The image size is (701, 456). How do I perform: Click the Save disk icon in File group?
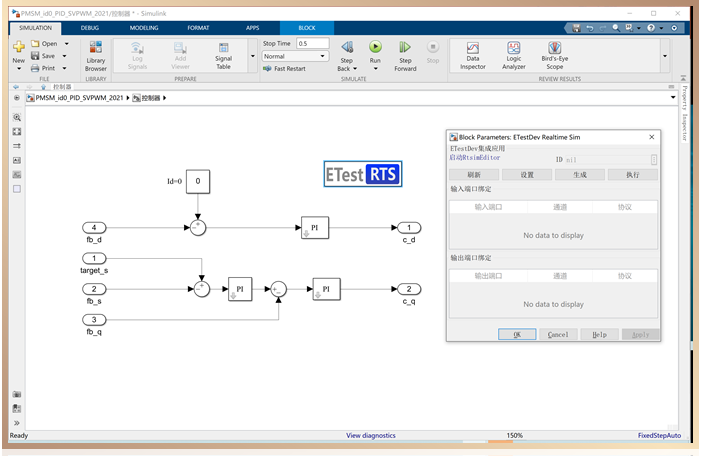click(x=35, y=56)
